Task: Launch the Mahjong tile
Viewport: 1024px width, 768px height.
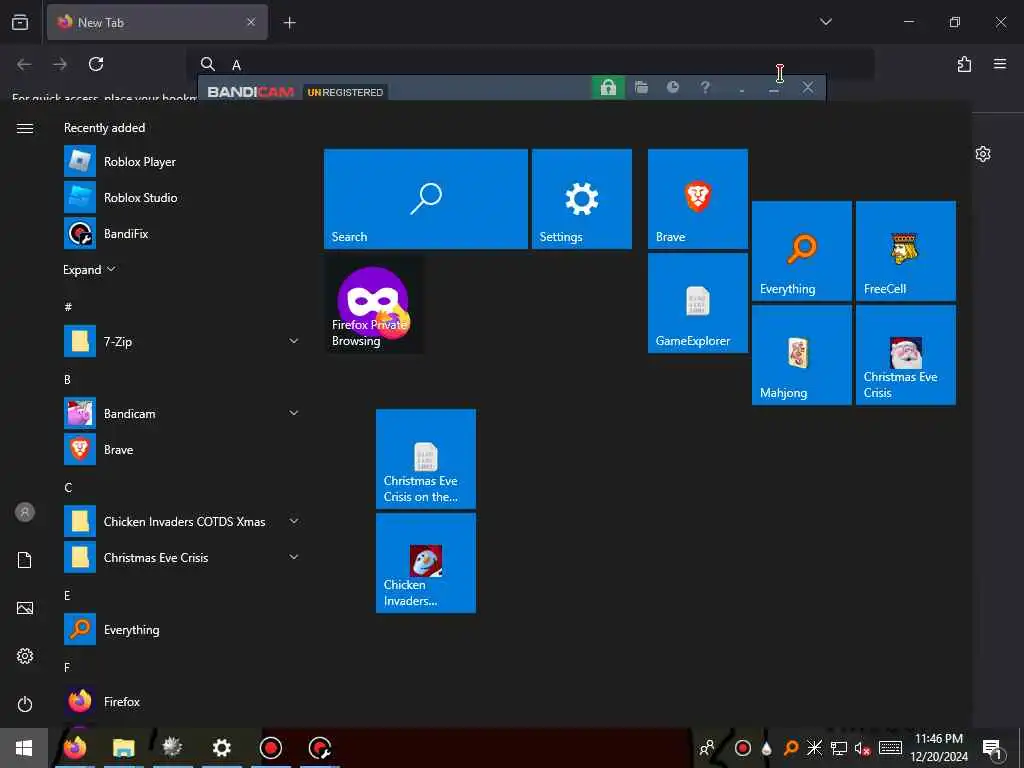Action: pyautogui.click(x=802, y=355)
